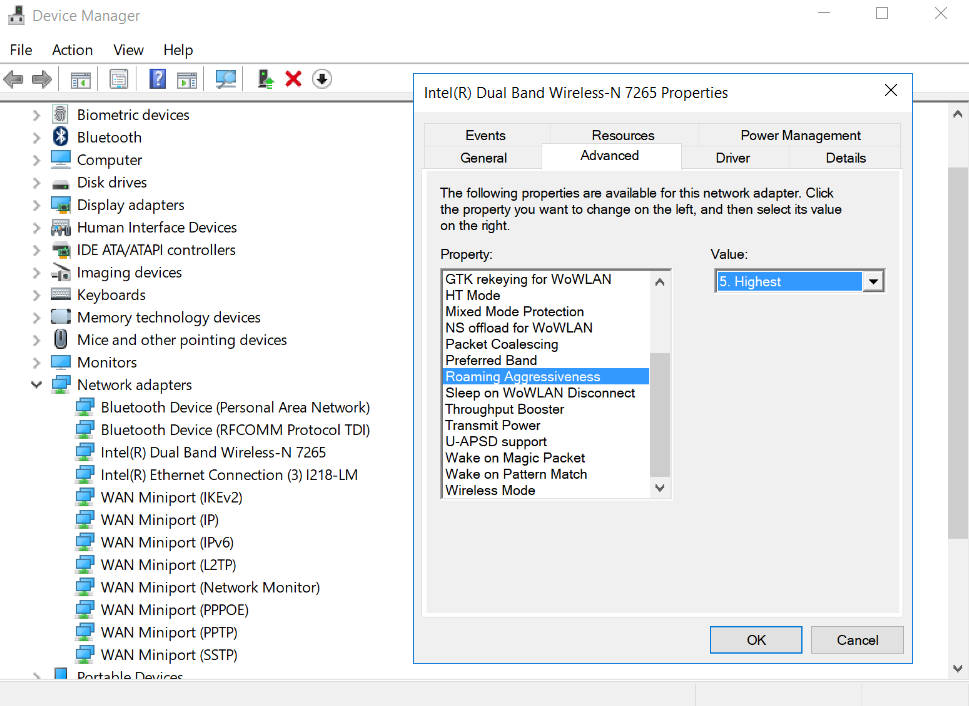Select Bluetooth Device (RFCOMM Protocol TDI)
This screenshot has width=969, height=706.
click(x=235, y=430)
